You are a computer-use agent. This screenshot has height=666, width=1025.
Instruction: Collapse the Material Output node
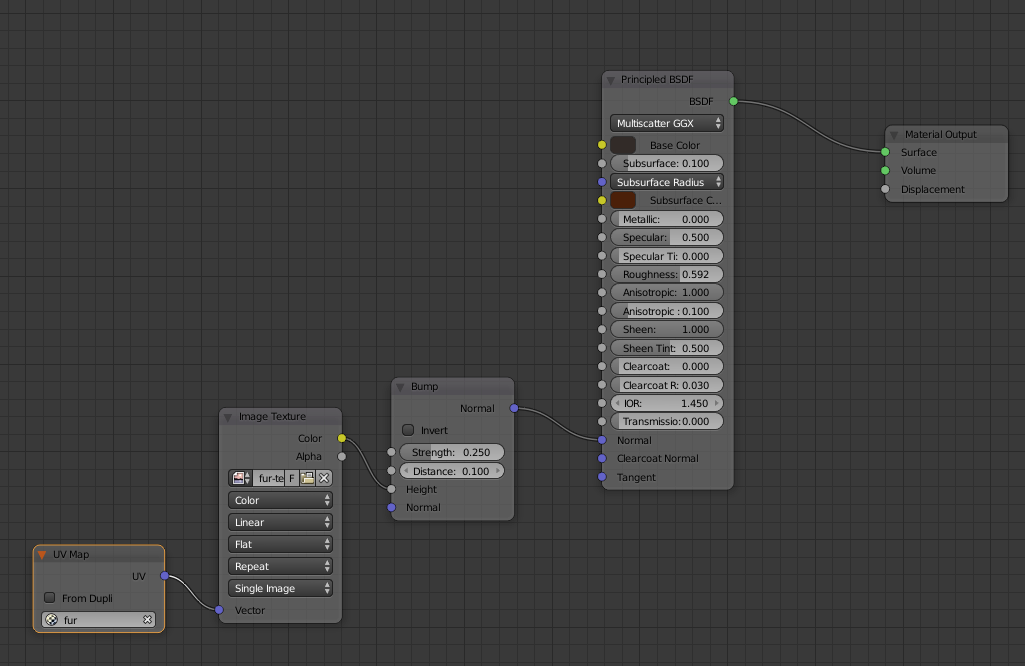tap(894, 135)
